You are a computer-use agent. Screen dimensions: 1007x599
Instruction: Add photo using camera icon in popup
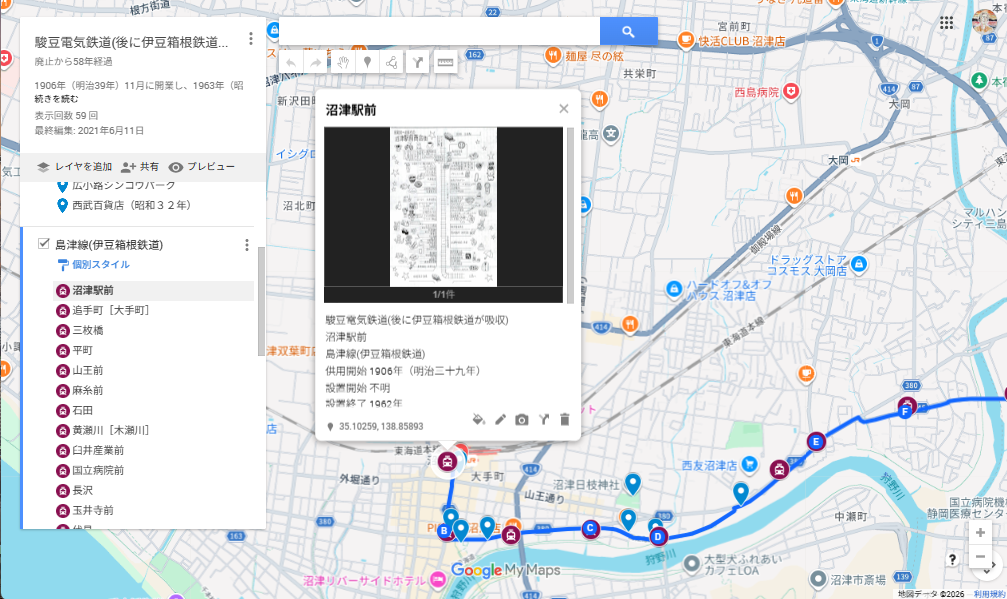click(521, 420)
